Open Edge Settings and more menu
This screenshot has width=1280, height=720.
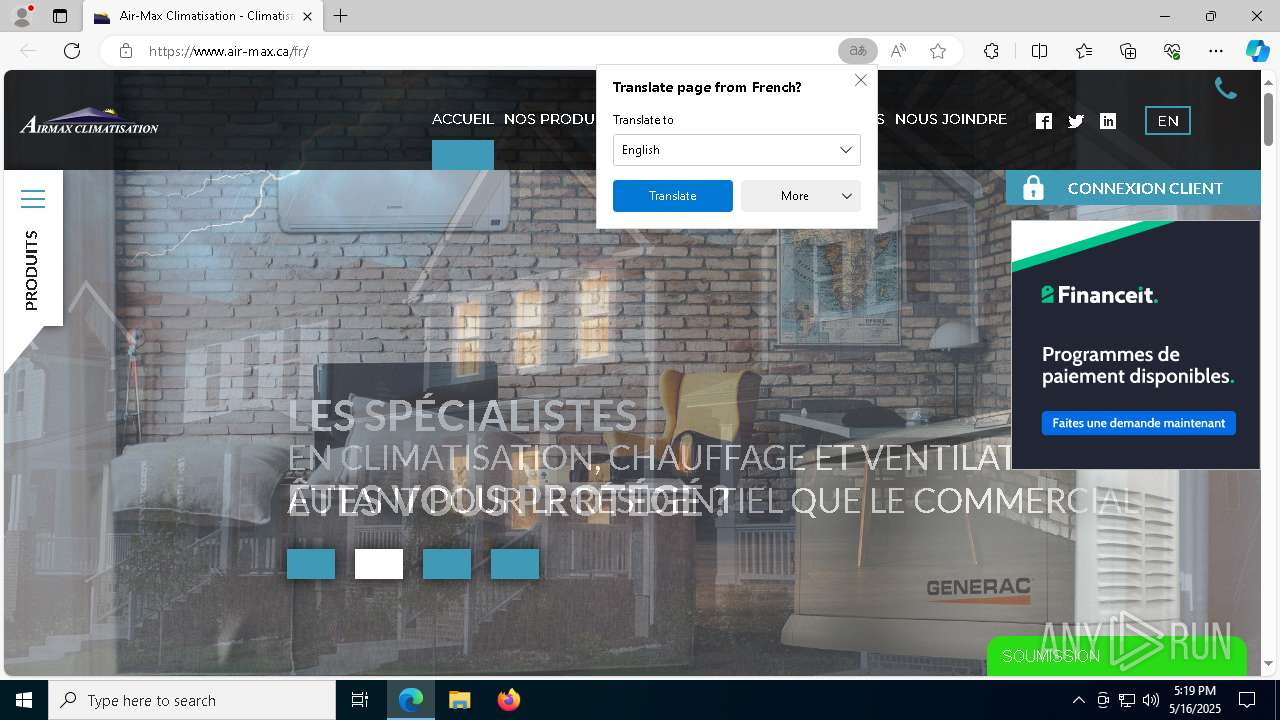click(1216, 51)
